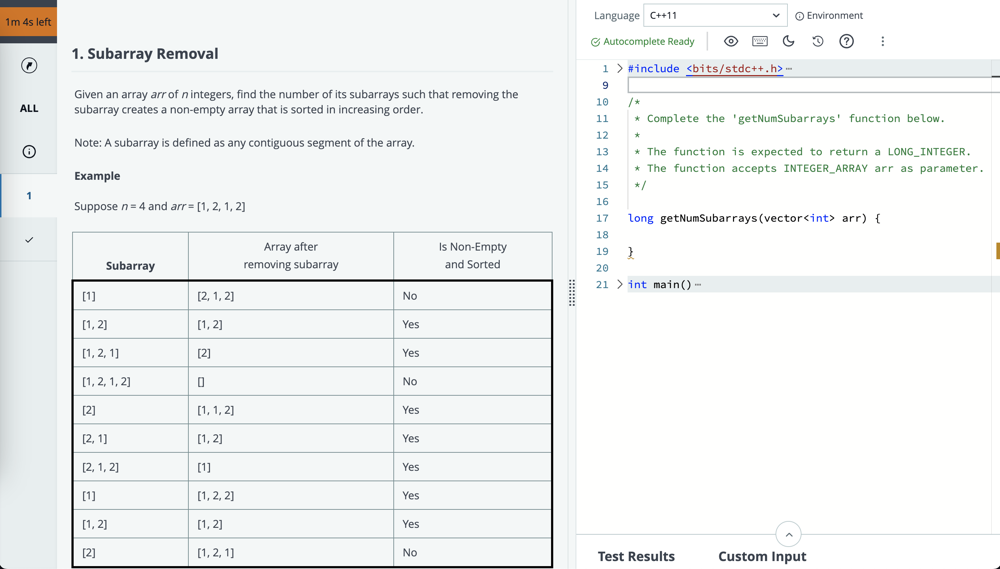Viewport: 1000px width, 569px height.
Task: Expand the folded #include block on line 1
Action: 620,69
